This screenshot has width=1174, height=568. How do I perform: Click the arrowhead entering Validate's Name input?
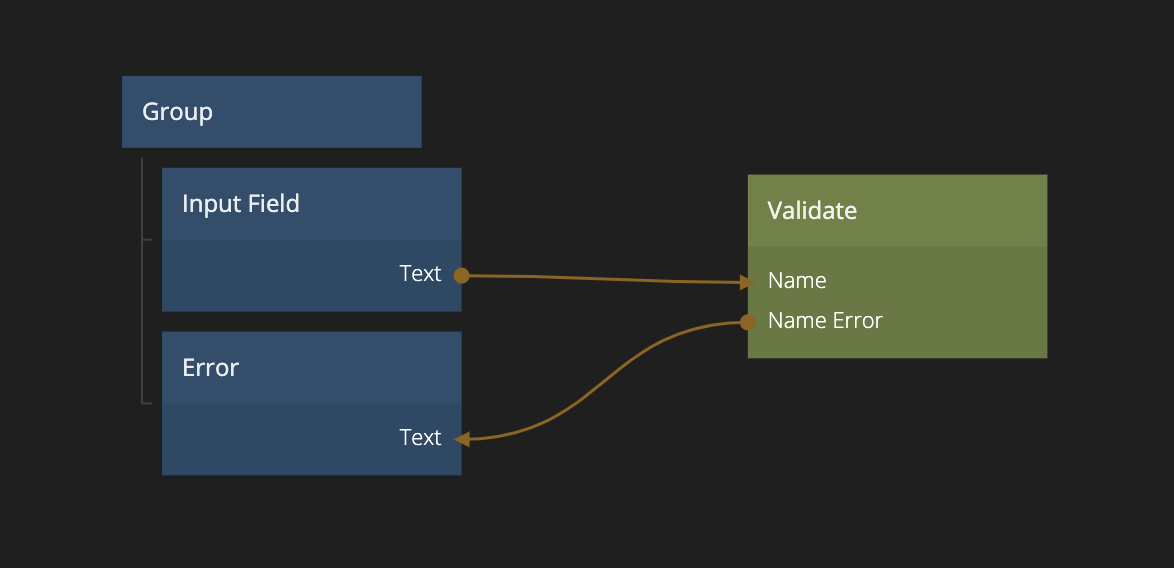[x=746, y=283]
